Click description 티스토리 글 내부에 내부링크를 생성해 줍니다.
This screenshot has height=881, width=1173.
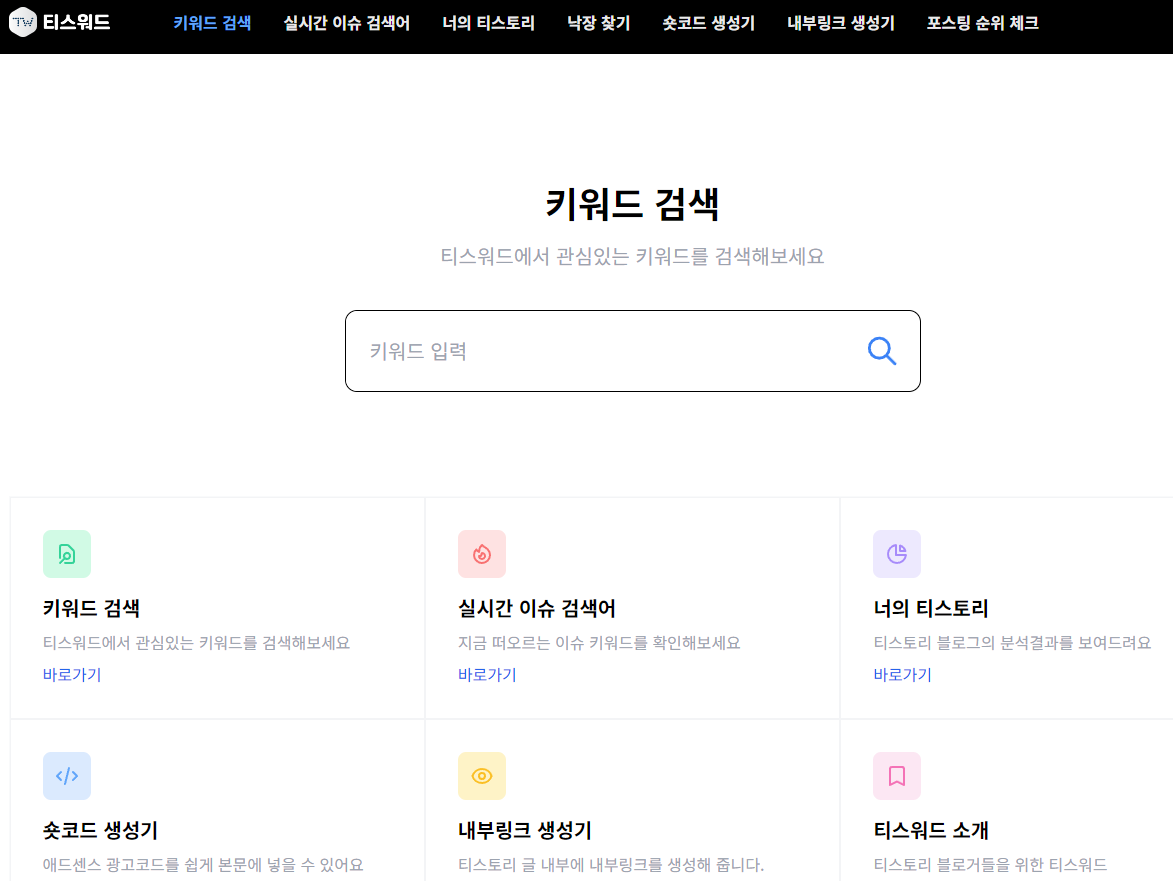click(610, 865)
